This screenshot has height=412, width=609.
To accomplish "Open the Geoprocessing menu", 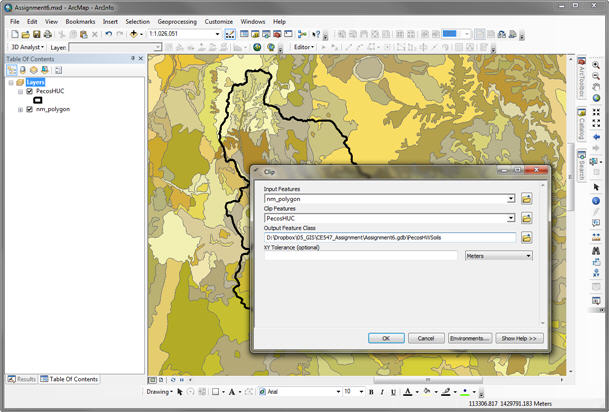I will pyautogui.click(x=177, y=22).
